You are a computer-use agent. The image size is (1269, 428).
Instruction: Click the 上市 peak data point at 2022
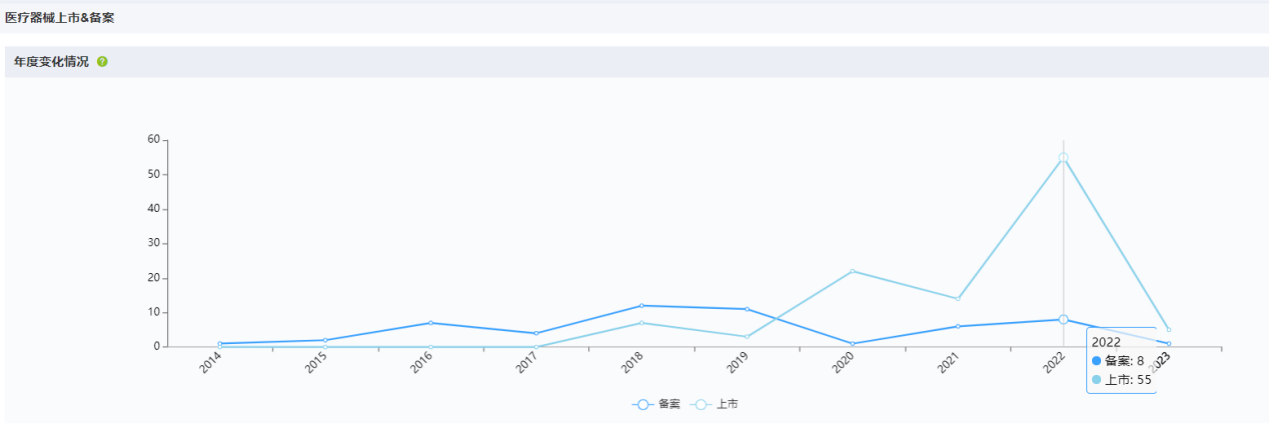pos(1063,157)
